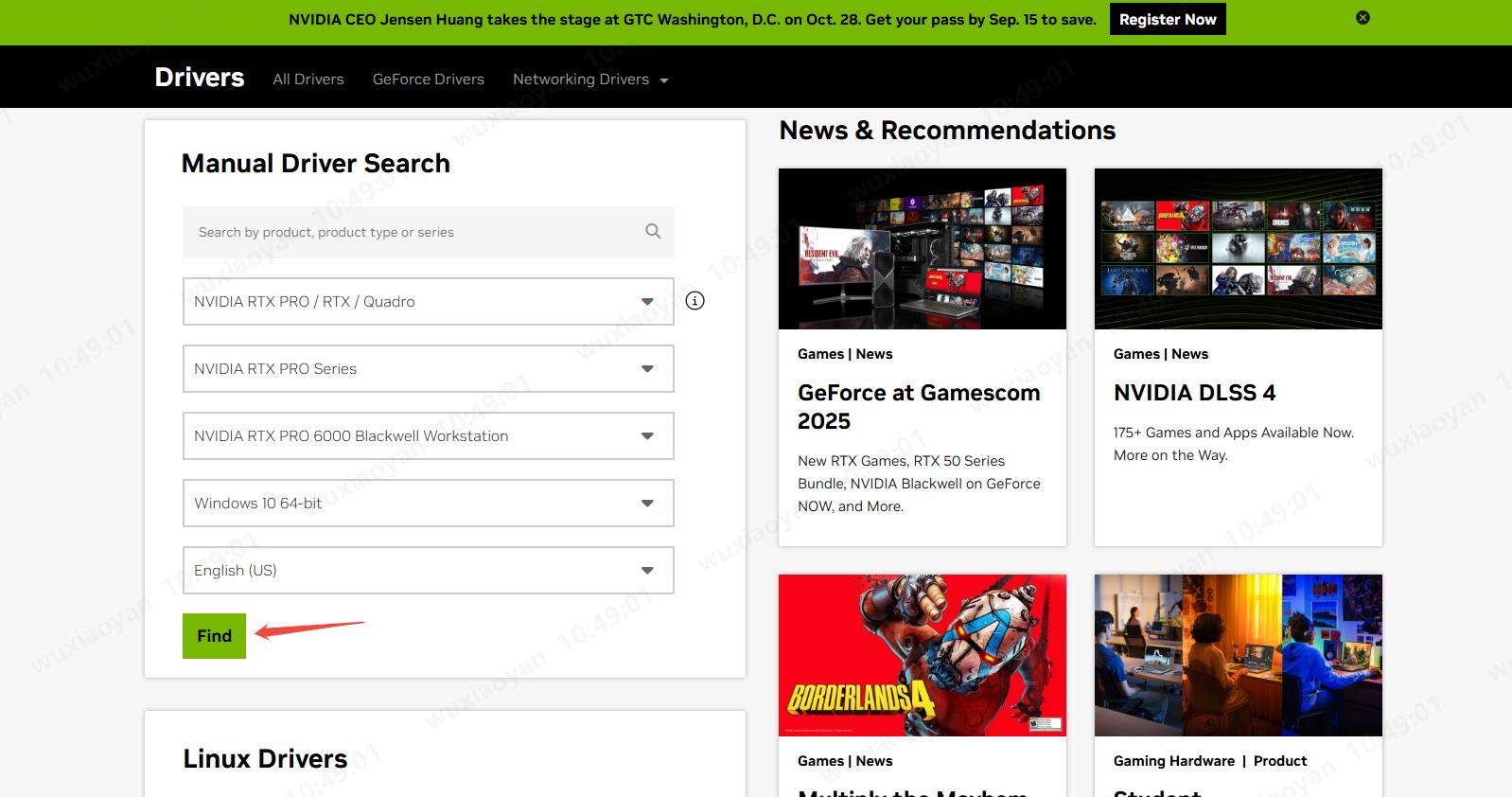
Task: Expand the Networking Drivers menu arrow
Action: click(664, 80)
